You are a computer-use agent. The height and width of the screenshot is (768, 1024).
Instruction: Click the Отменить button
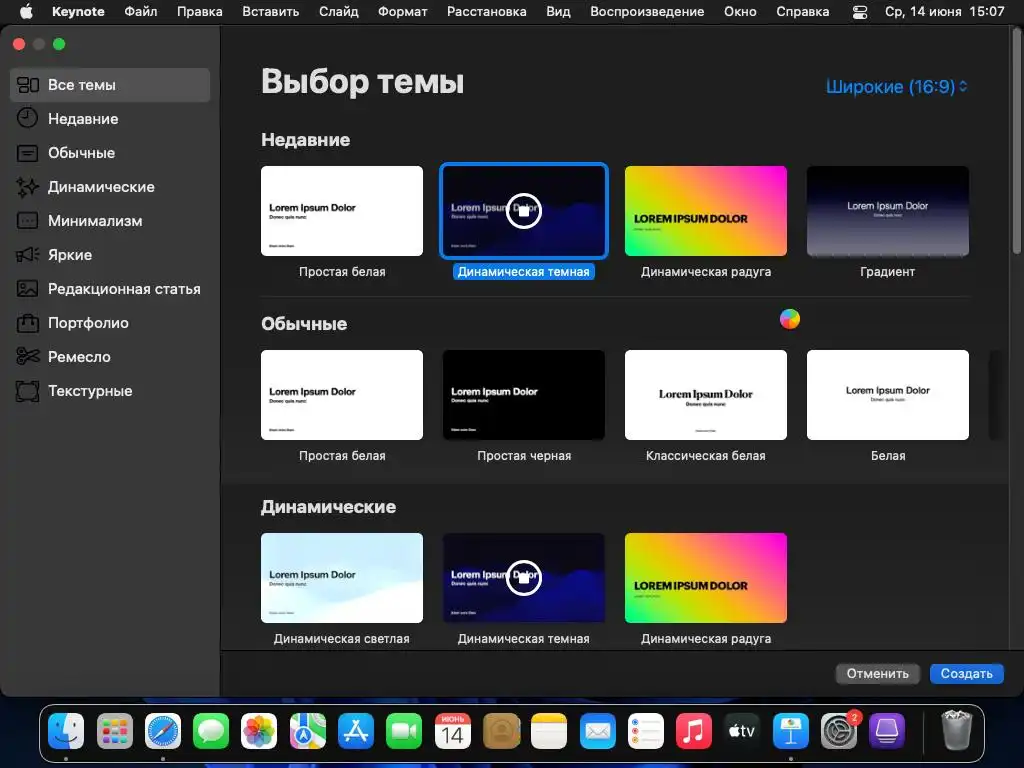878,673
